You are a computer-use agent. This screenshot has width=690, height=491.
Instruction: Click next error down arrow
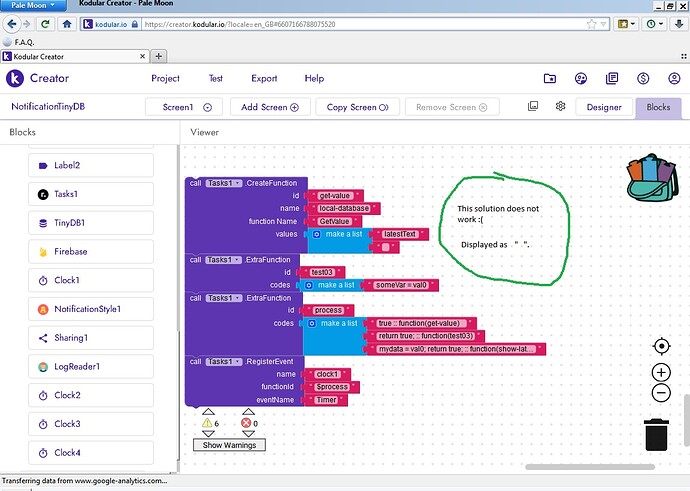click(x=248, y=434)
